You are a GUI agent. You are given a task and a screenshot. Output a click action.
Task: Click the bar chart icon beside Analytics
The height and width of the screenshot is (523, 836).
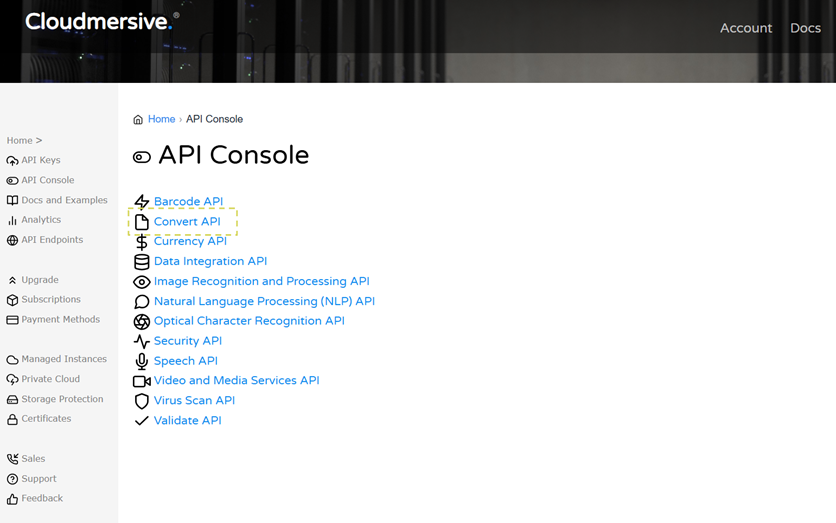click(12, 220)
